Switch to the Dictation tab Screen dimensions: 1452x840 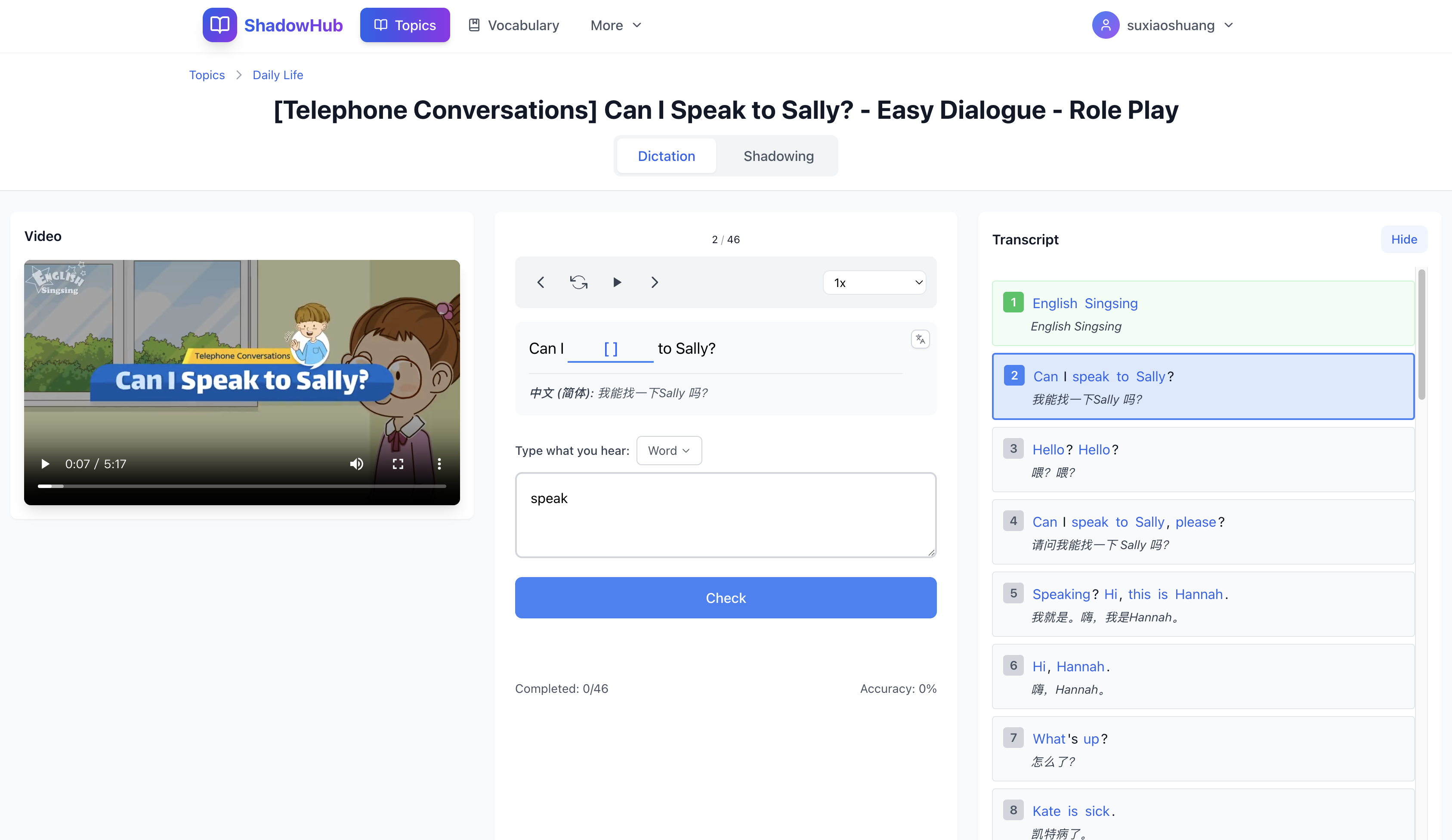click(x=666, y=155)
